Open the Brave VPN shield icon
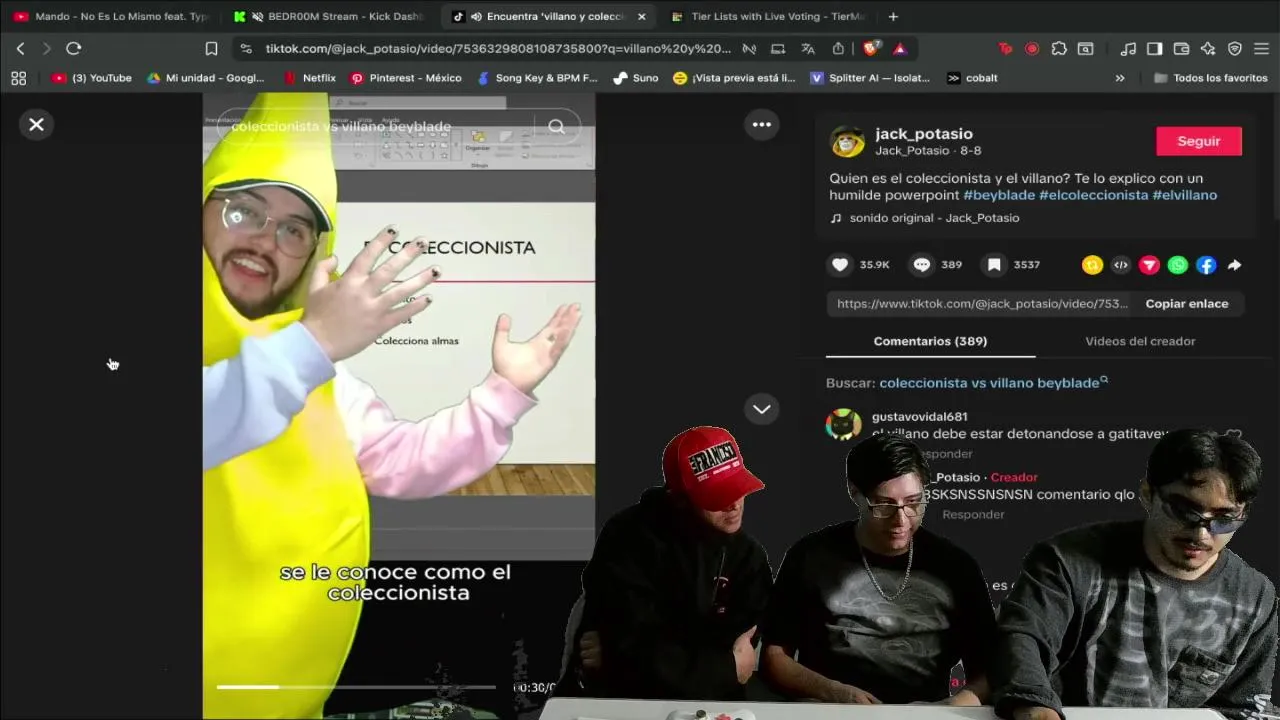The image size is (1280, 720). [1235, 48]
